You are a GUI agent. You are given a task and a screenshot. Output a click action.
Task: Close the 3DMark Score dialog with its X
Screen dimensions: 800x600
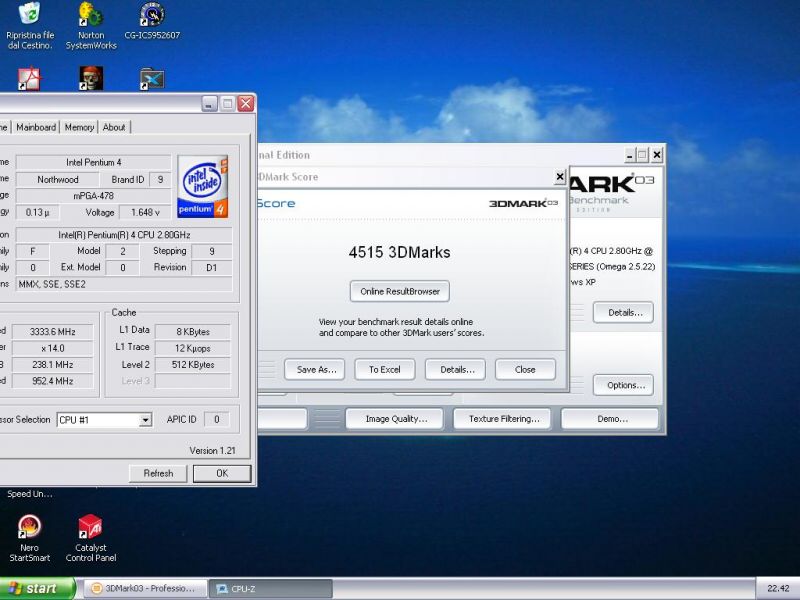pyautogui.click(x=560, y=177)
